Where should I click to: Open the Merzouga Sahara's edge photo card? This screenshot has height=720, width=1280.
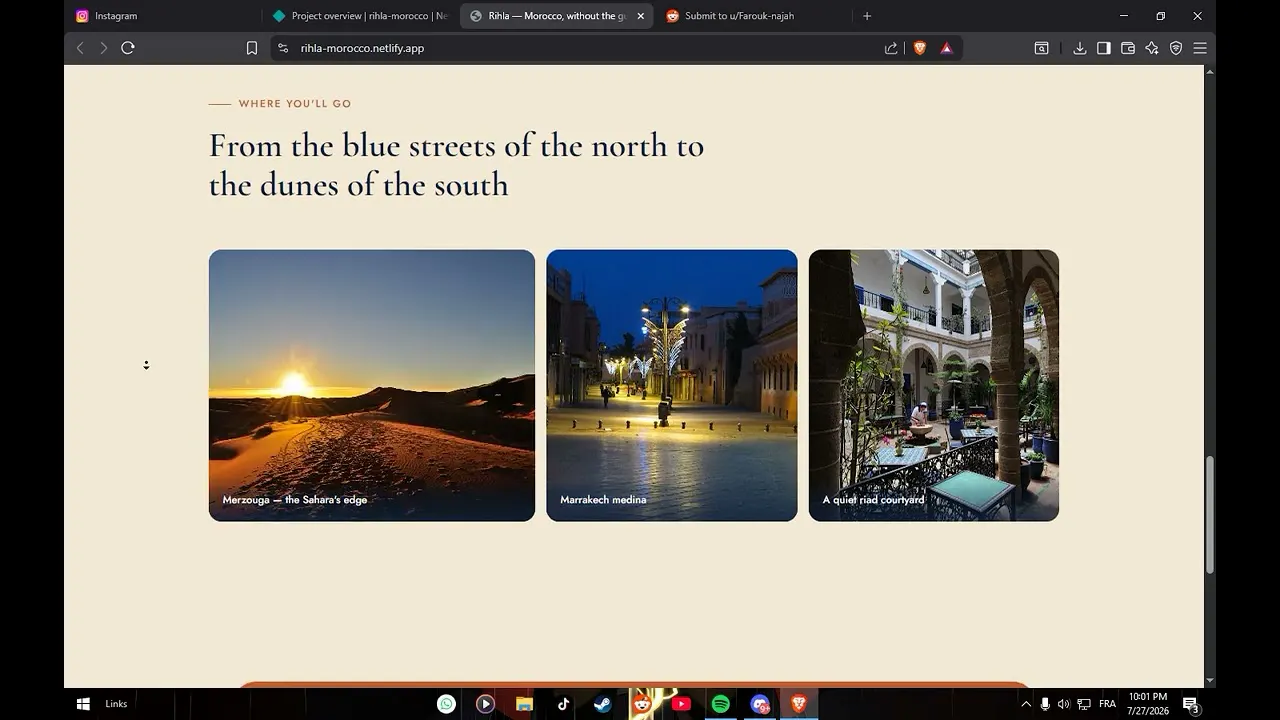click(x=372, y=385)
